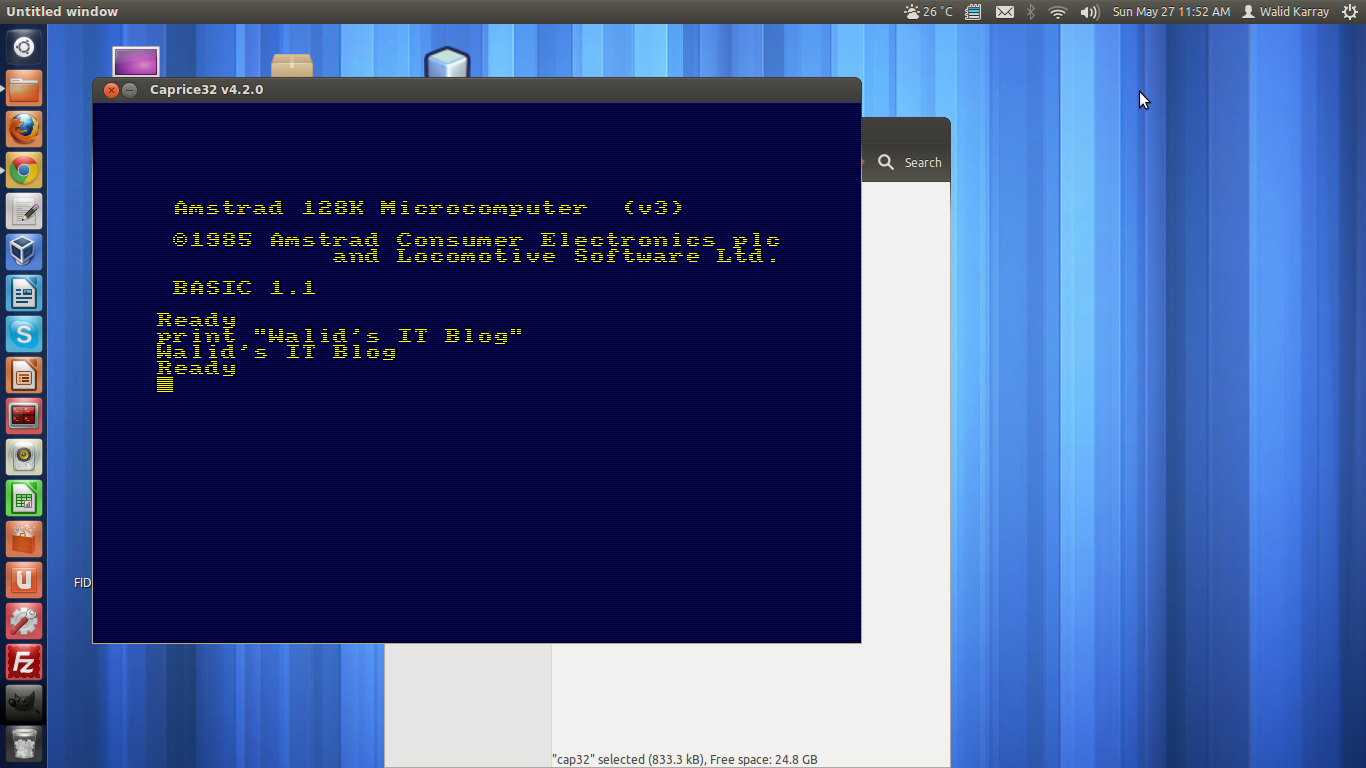Open the Wi-Fi network menu
Screen dimensions: 1366x768
pyautogui.click(x=1058, y=12)
